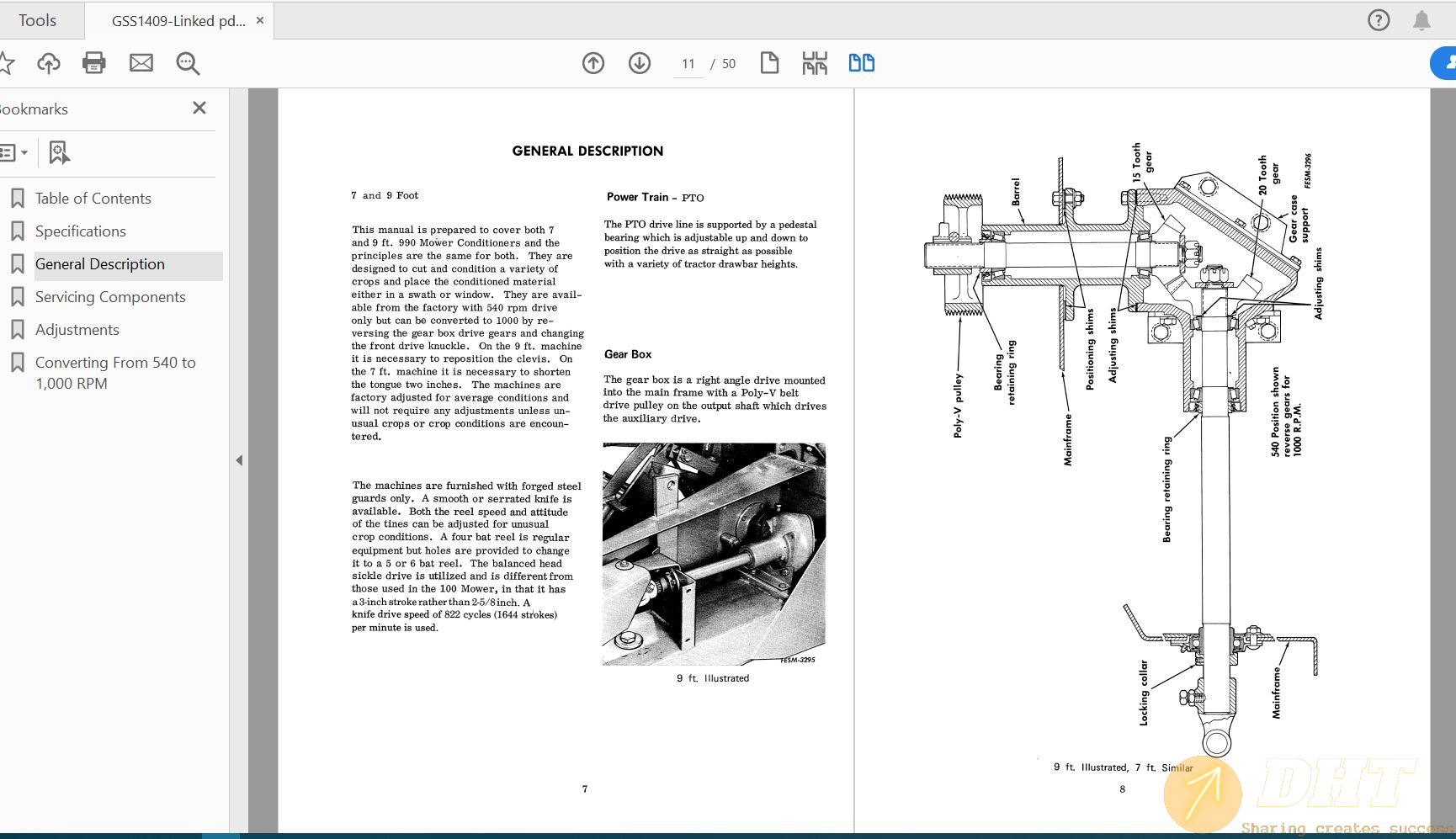This screenshot has width=1456, height=839.
Task: Click the page number input field
Action: [x=688, y=64]
